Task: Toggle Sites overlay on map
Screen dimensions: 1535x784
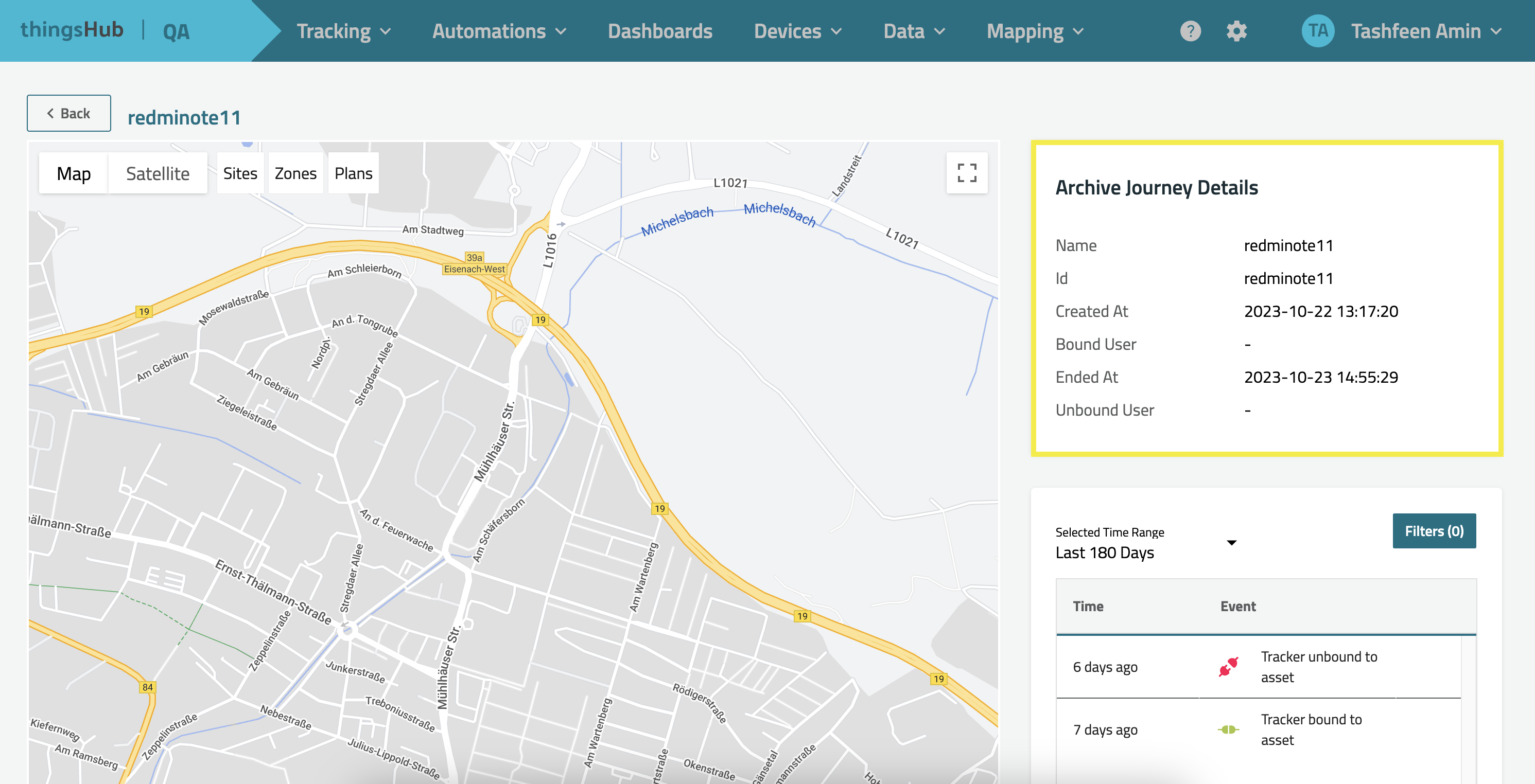Action: coord(240,173)
